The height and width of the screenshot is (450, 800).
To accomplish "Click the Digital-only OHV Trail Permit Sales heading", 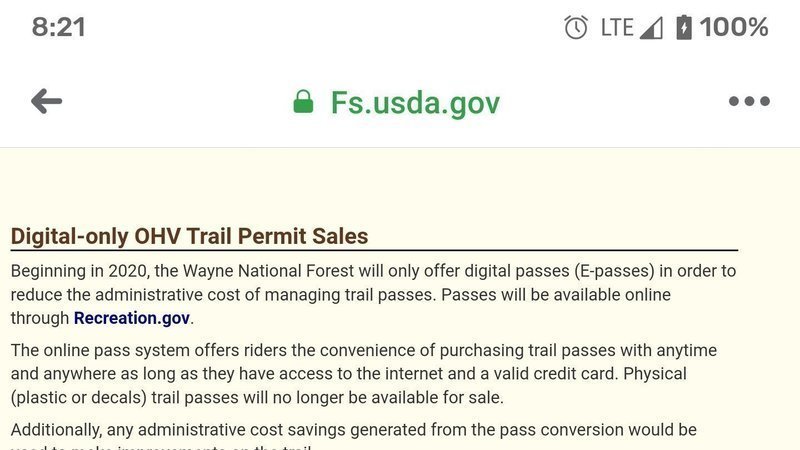I will click(189, 237).
